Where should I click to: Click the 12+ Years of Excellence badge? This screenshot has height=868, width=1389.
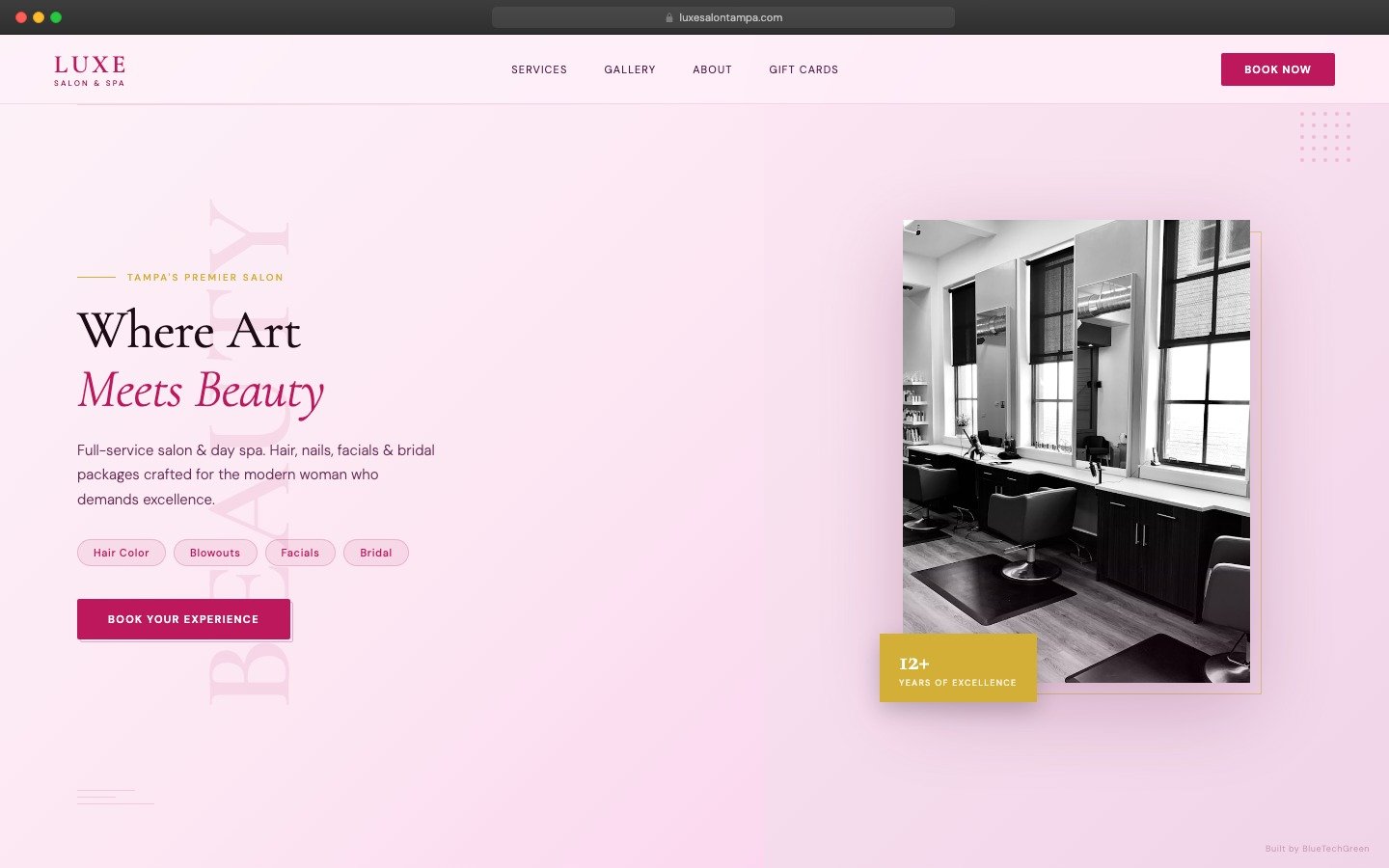pyautogui.click(x=957, y=667)
